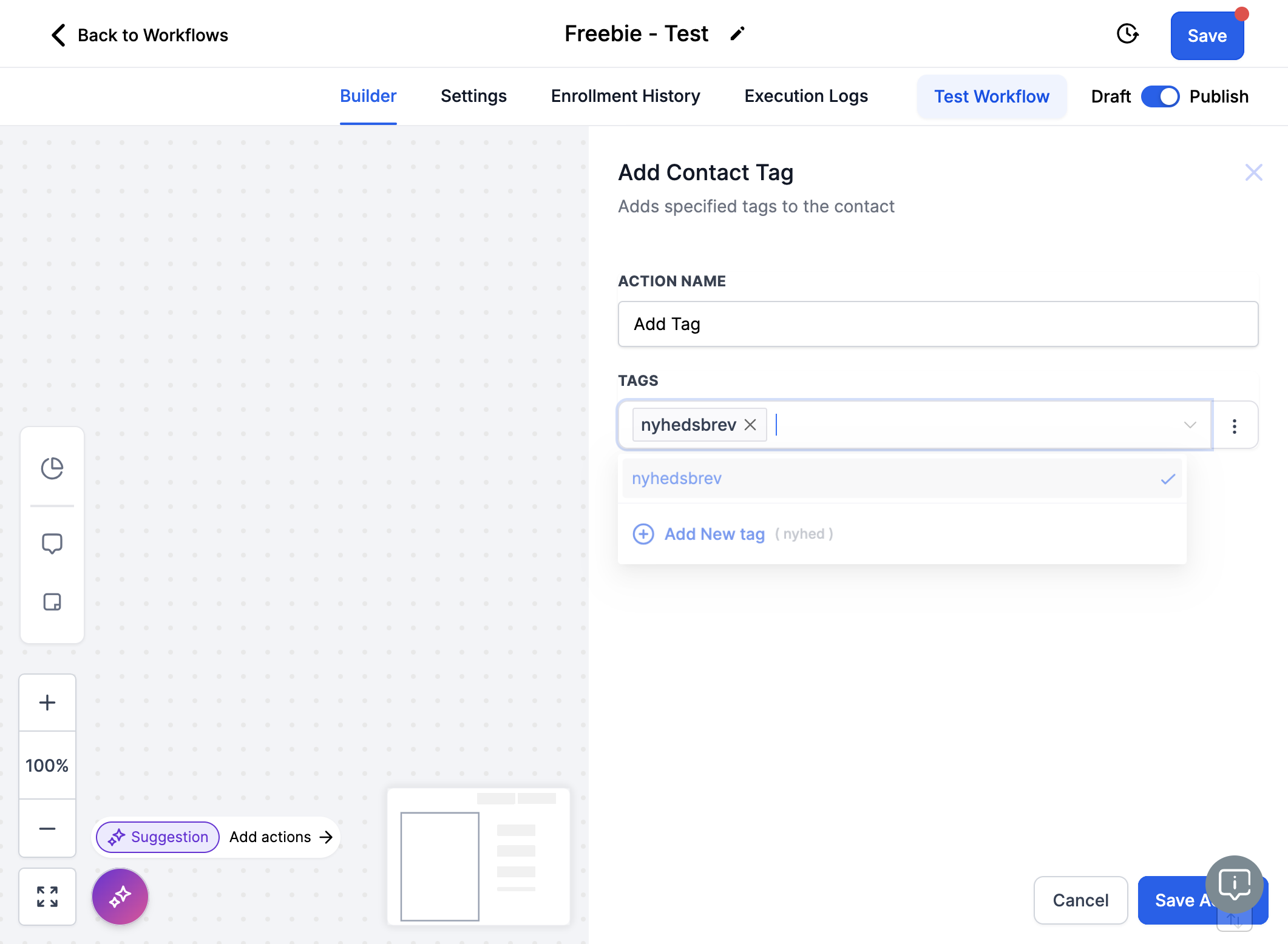Switch to the Settings tab
Screen dimensions: 1288x944
[473, 96]
